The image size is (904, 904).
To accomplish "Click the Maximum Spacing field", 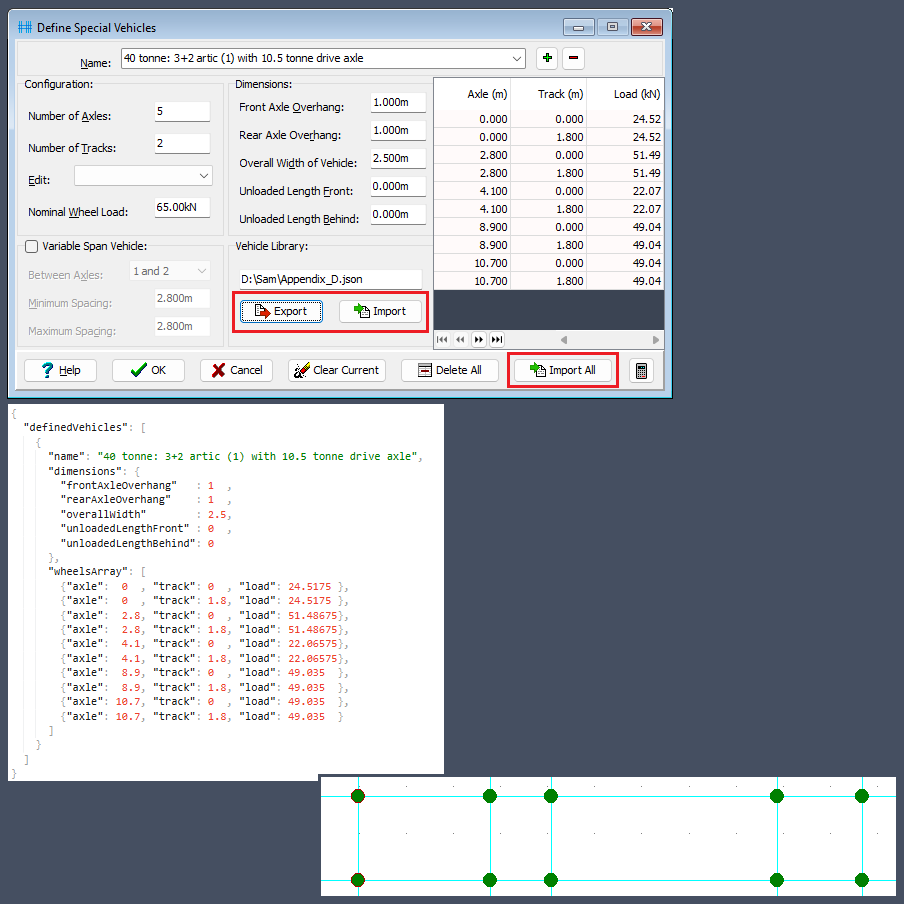I will (182, 326).
